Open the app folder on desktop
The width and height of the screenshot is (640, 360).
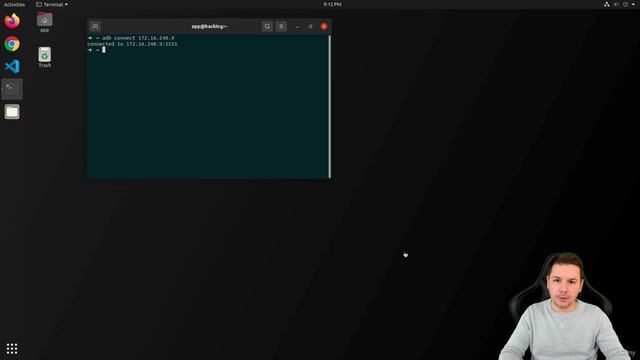coord(44,22)
